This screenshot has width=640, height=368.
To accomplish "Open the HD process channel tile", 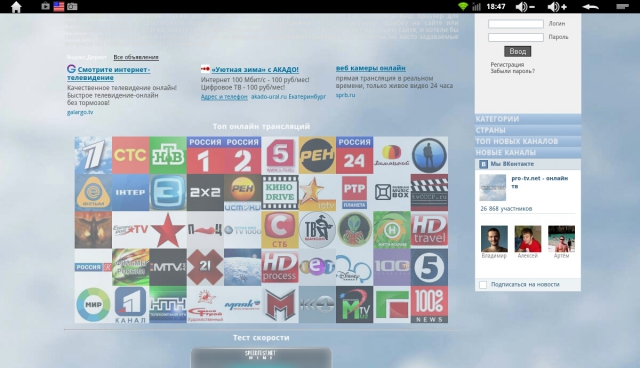I will click(x=280, y=267).
